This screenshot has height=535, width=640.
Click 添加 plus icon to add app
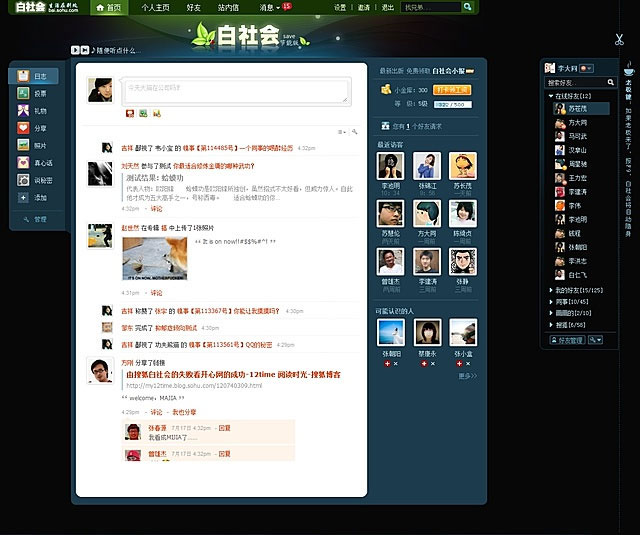point(23,198)
